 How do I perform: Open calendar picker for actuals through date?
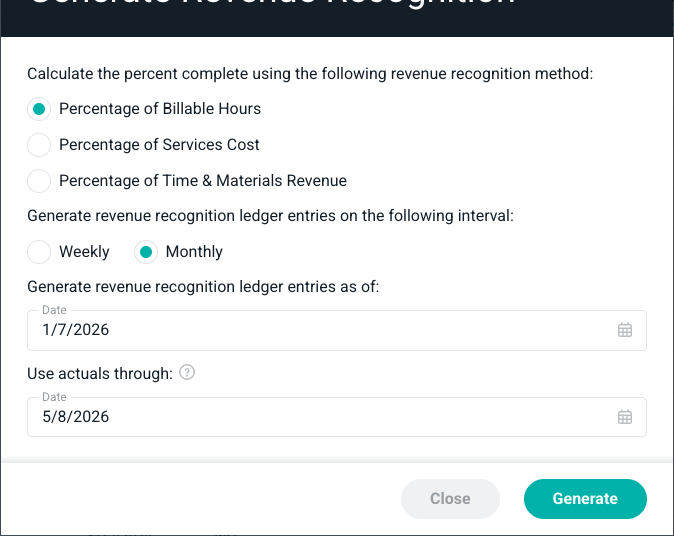click(625, 417)
